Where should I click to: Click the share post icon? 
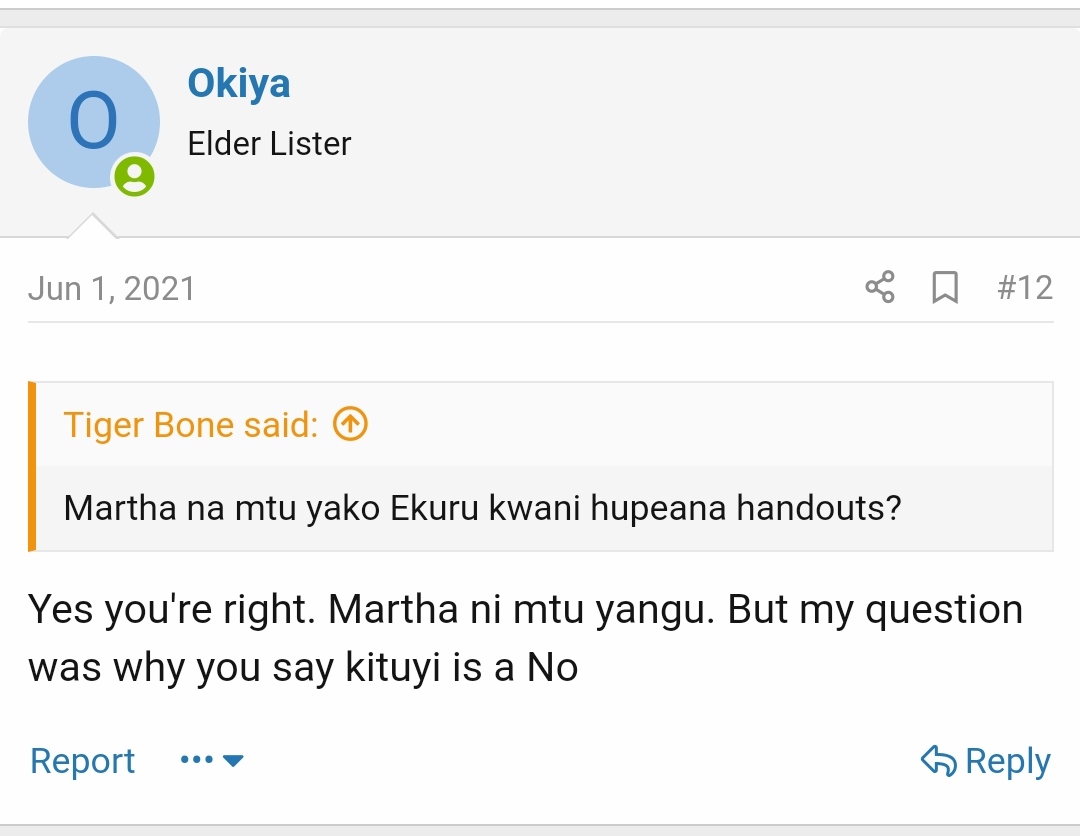coord(880,288)
